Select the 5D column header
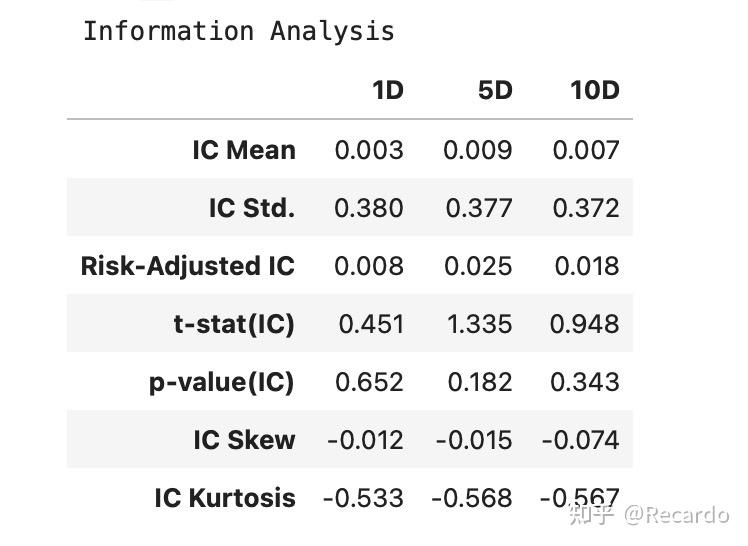Viewport: 748px width, 546px height. tap(495, 91)
